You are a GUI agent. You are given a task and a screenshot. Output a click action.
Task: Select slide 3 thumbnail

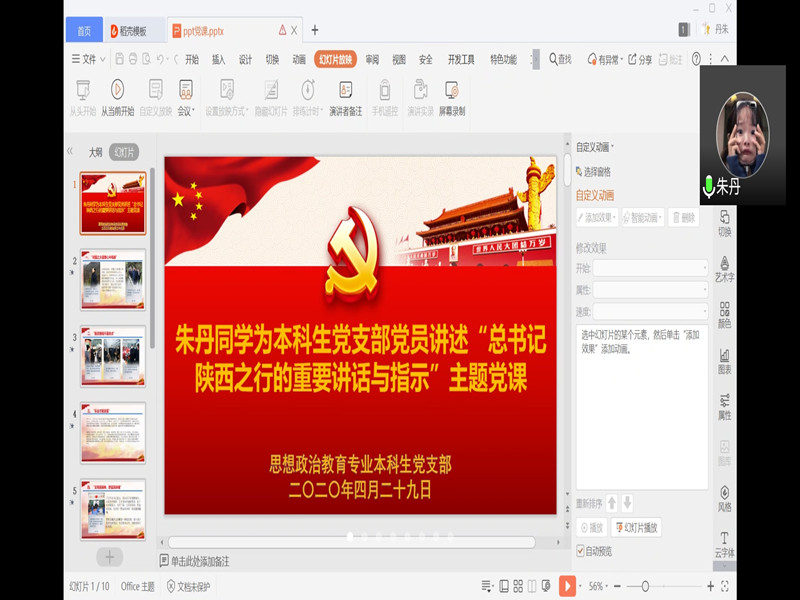113,356
